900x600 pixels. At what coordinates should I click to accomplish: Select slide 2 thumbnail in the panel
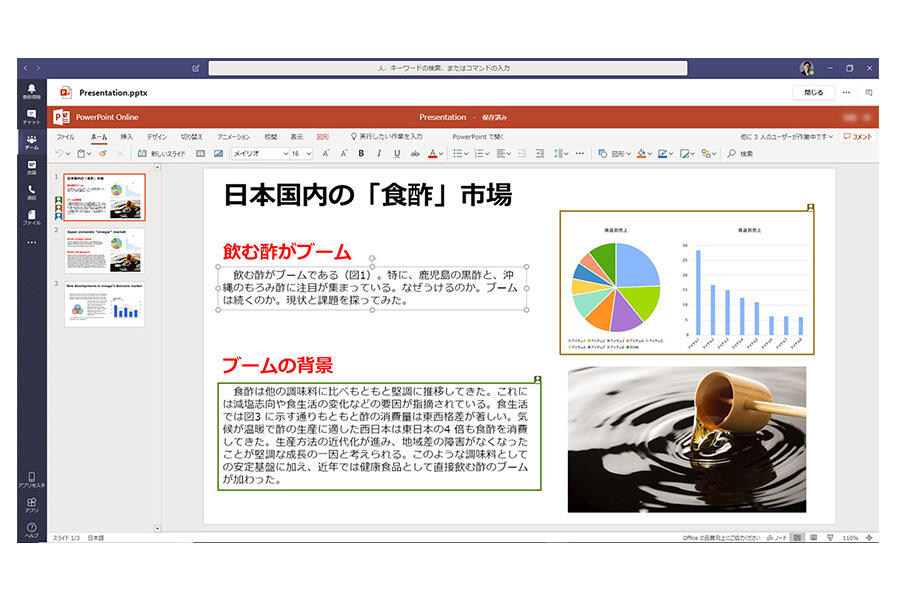105,250
